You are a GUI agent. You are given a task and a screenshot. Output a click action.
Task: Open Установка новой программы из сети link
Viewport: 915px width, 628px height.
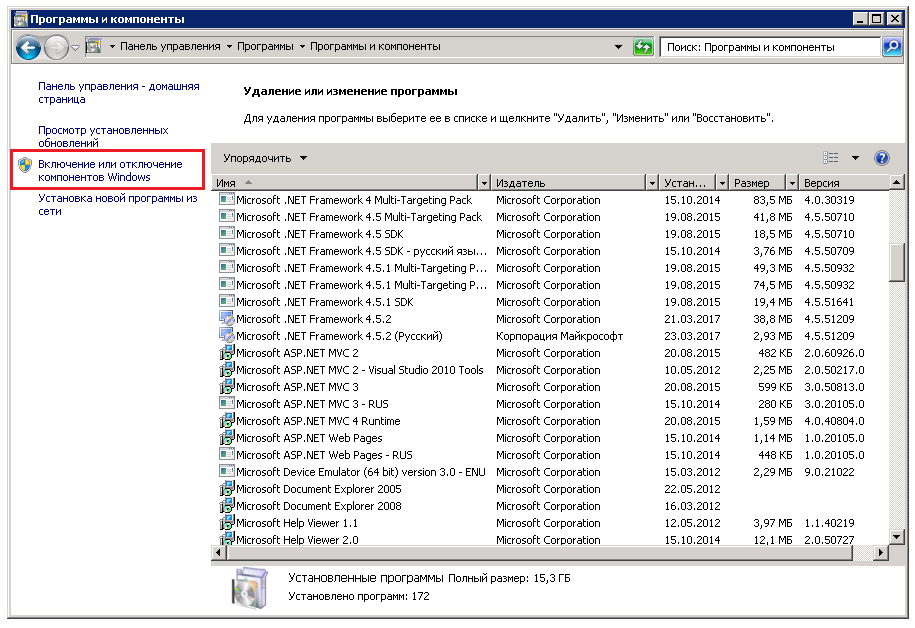tap(117, 204)
